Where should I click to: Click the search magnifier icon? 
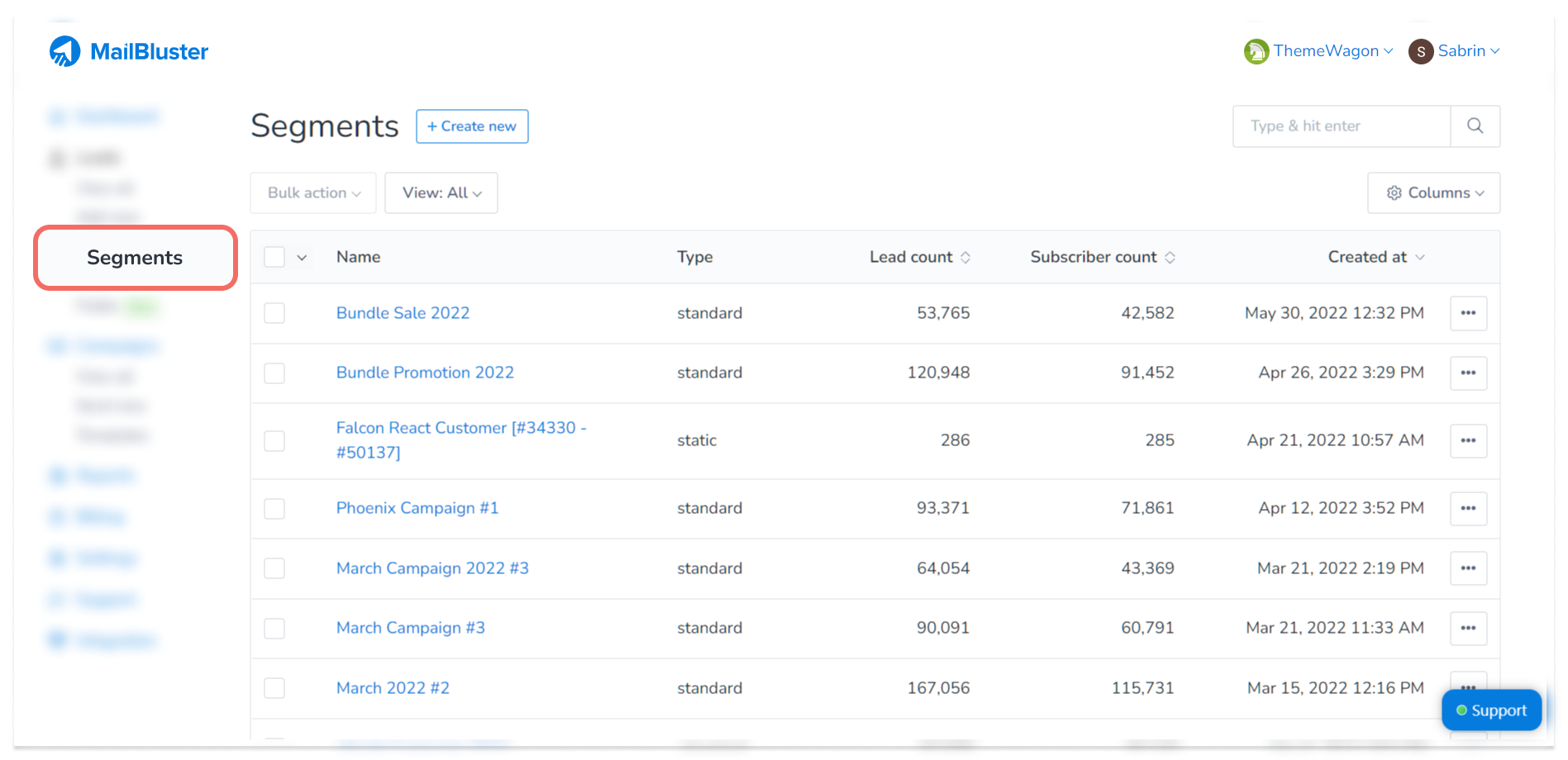pos(1475,126)
